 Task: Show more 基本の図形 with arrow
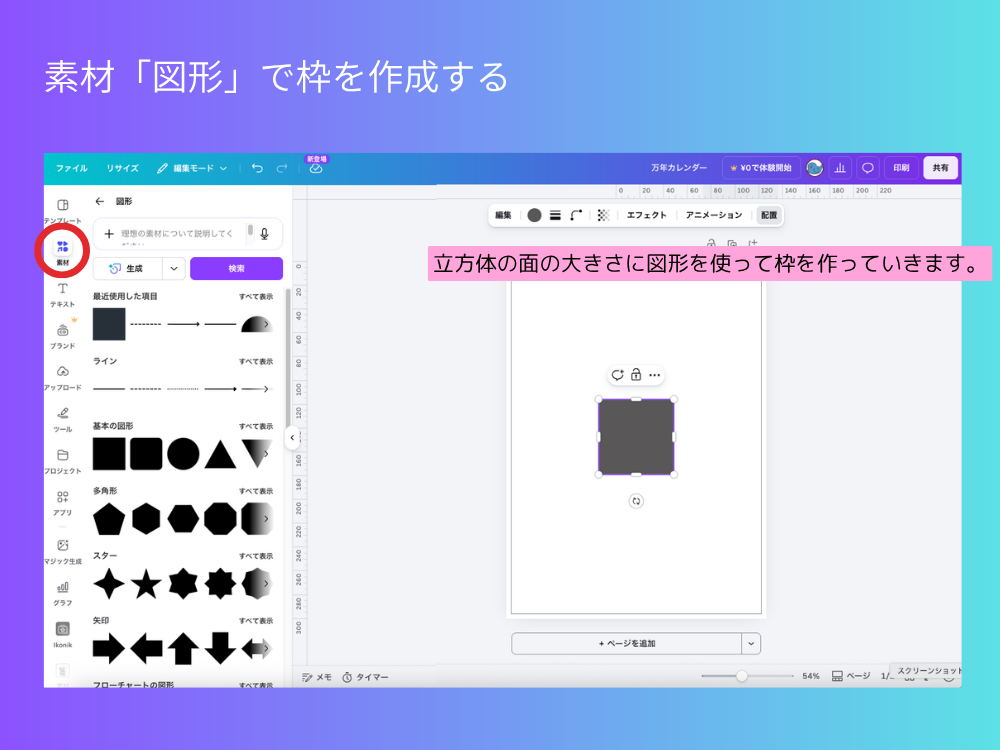[x=266, y=454]
